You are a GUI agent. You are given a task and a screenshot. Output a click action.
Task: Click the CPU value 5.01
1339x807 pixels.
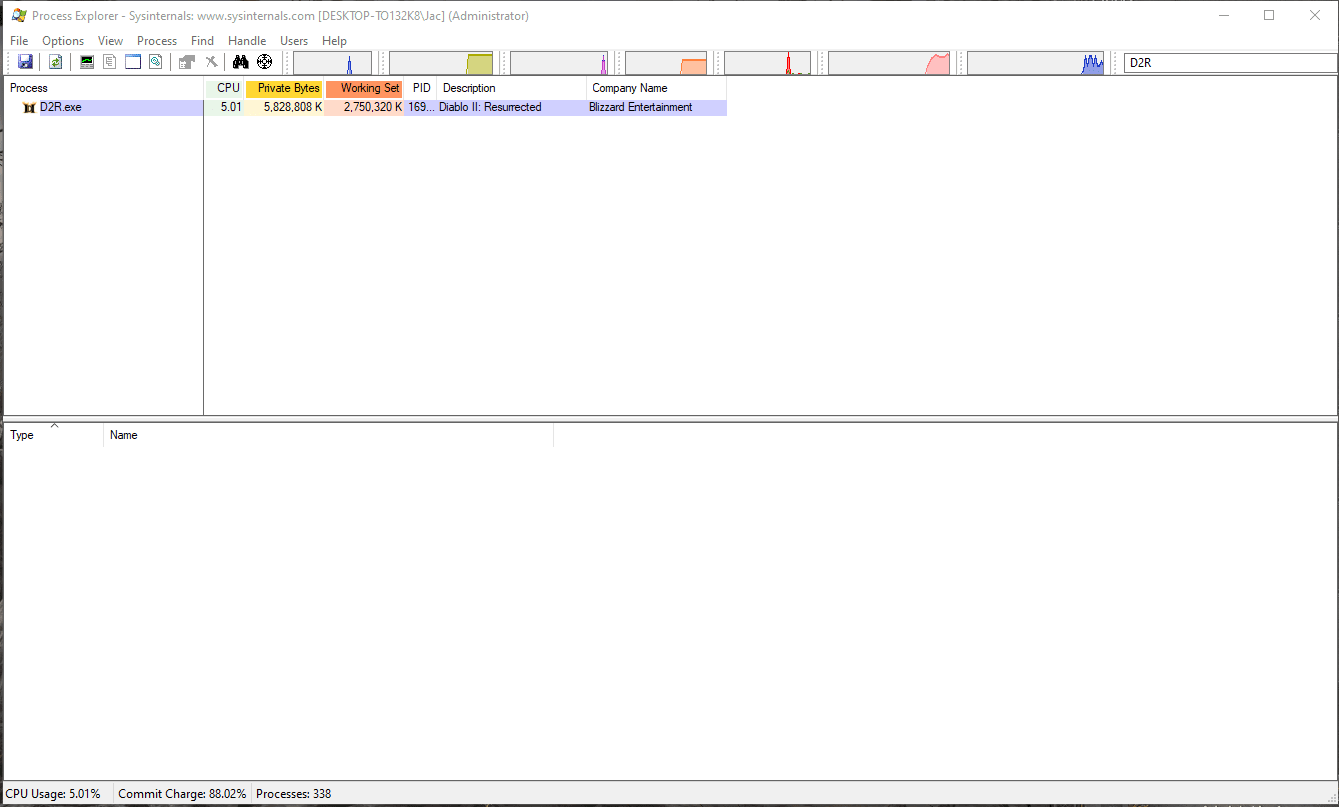tap(231, 107)
